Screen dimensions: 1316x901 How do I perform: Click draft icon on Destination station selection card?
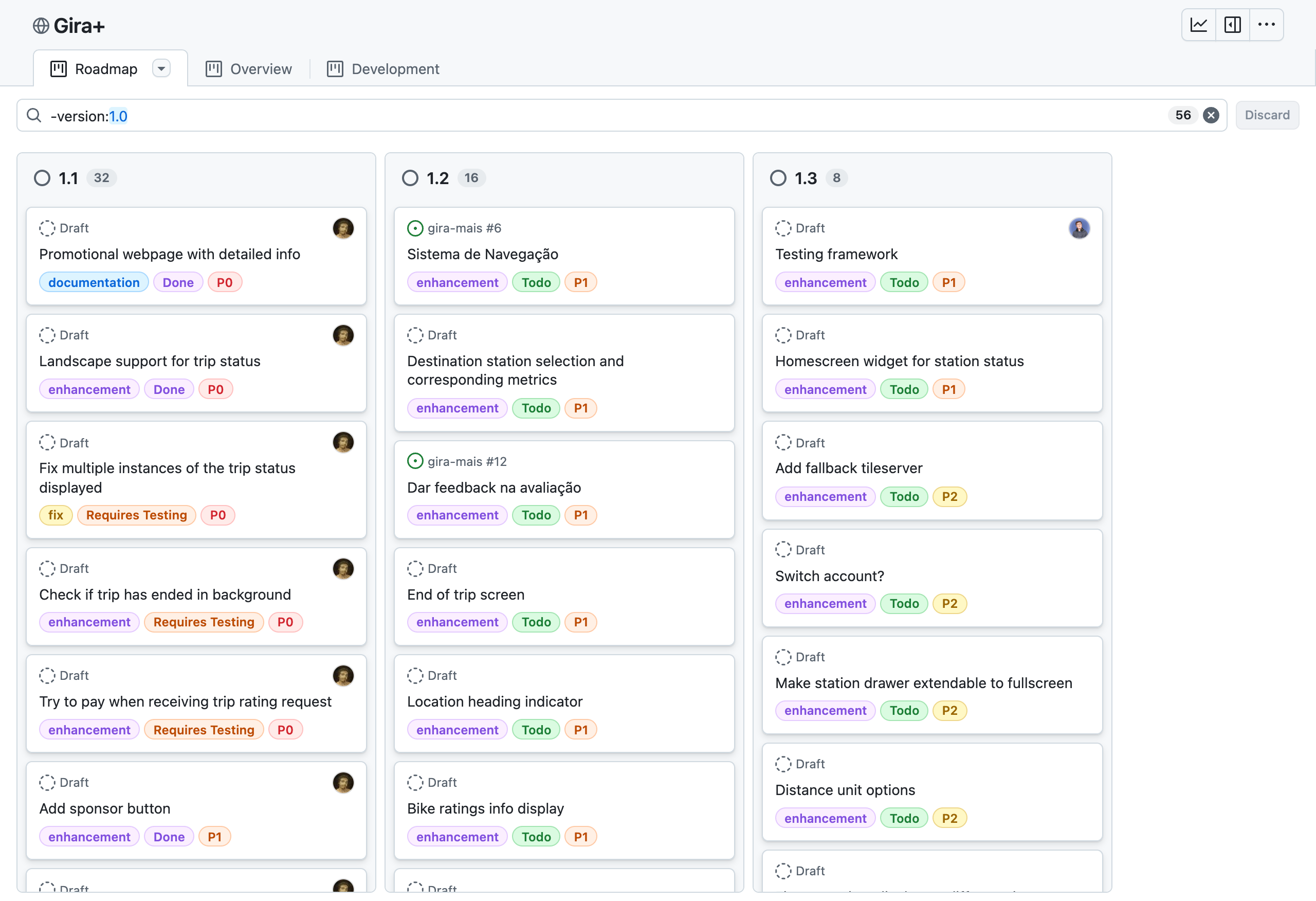pyautogui.click(x=415, y=335)
